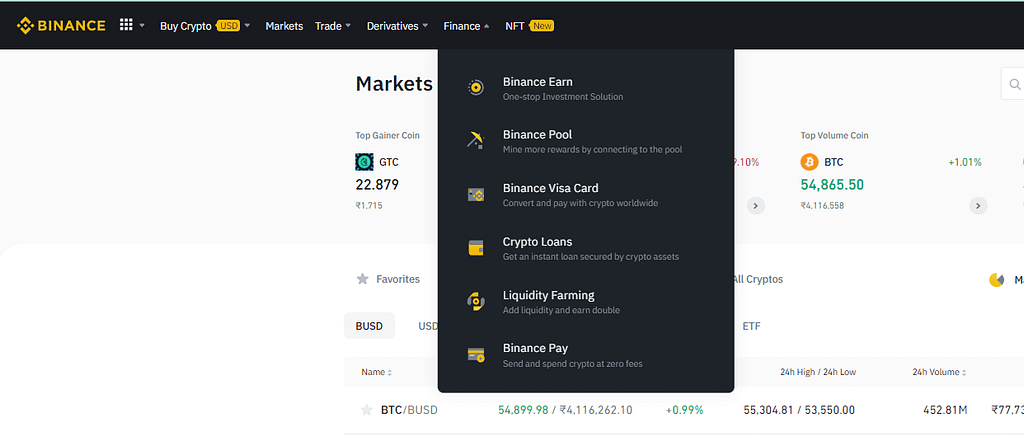The width and height of the screenshot is (1024, 441).
Task: Click the Binance logo
Action: click(61, 25)
